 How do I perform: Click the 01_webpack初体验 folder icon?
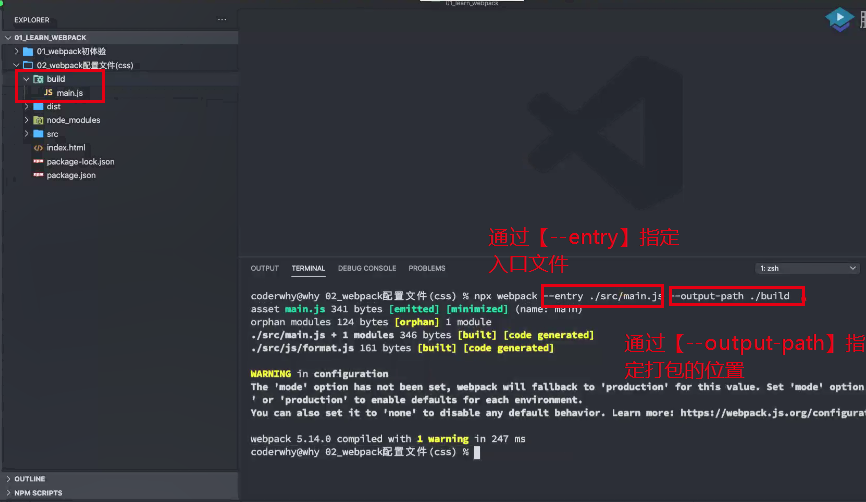click(28, 51)
